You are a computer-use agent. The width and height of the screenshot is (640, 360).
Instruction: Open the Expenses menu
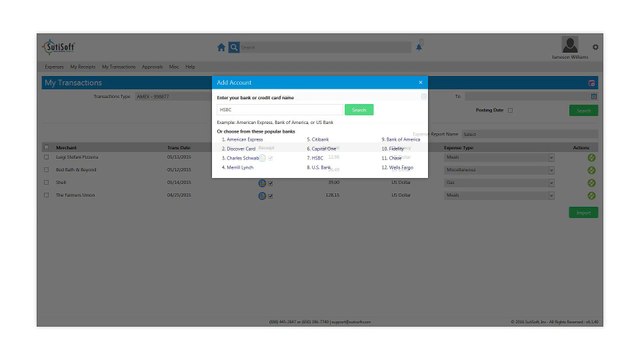pos(54,67)
